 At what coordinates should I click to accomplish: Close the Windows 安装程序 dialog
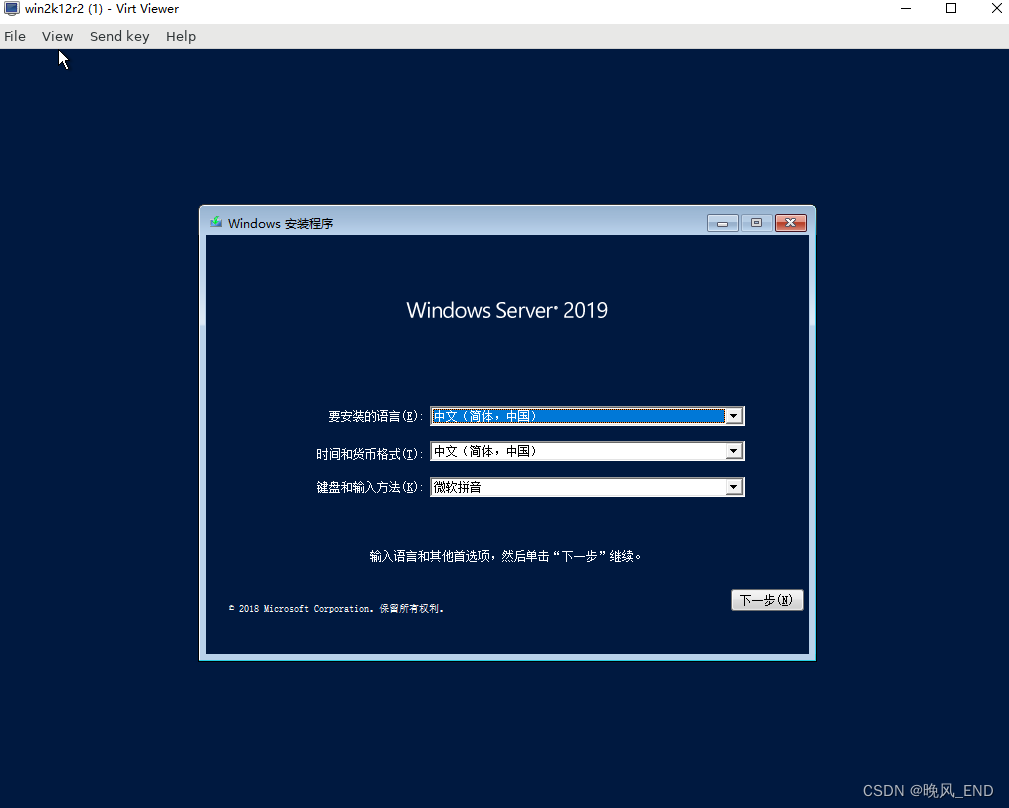coord(790,223)
